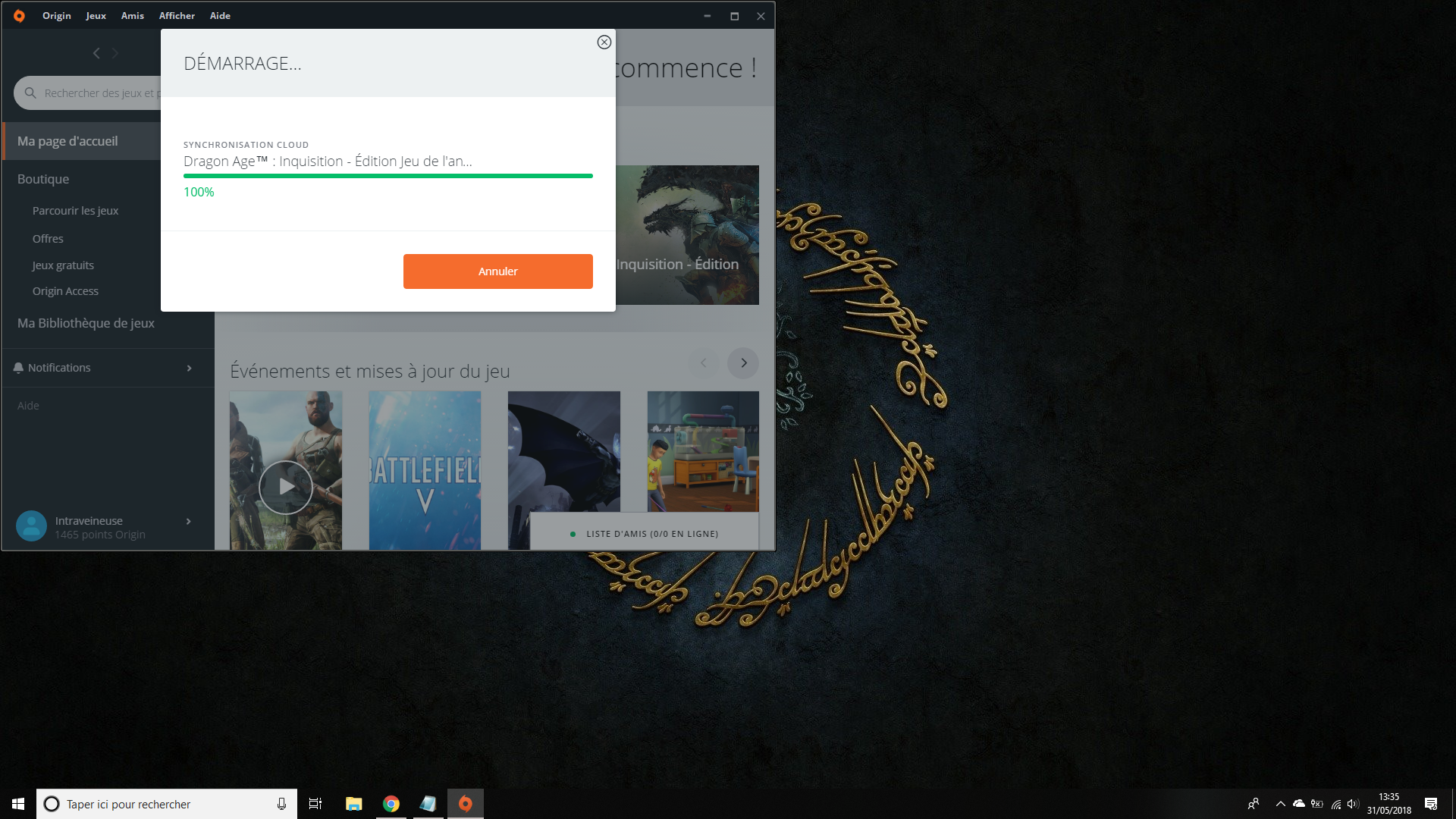Go to next events carousel page
Screen dimensions: 1456x819
(743, 363)
